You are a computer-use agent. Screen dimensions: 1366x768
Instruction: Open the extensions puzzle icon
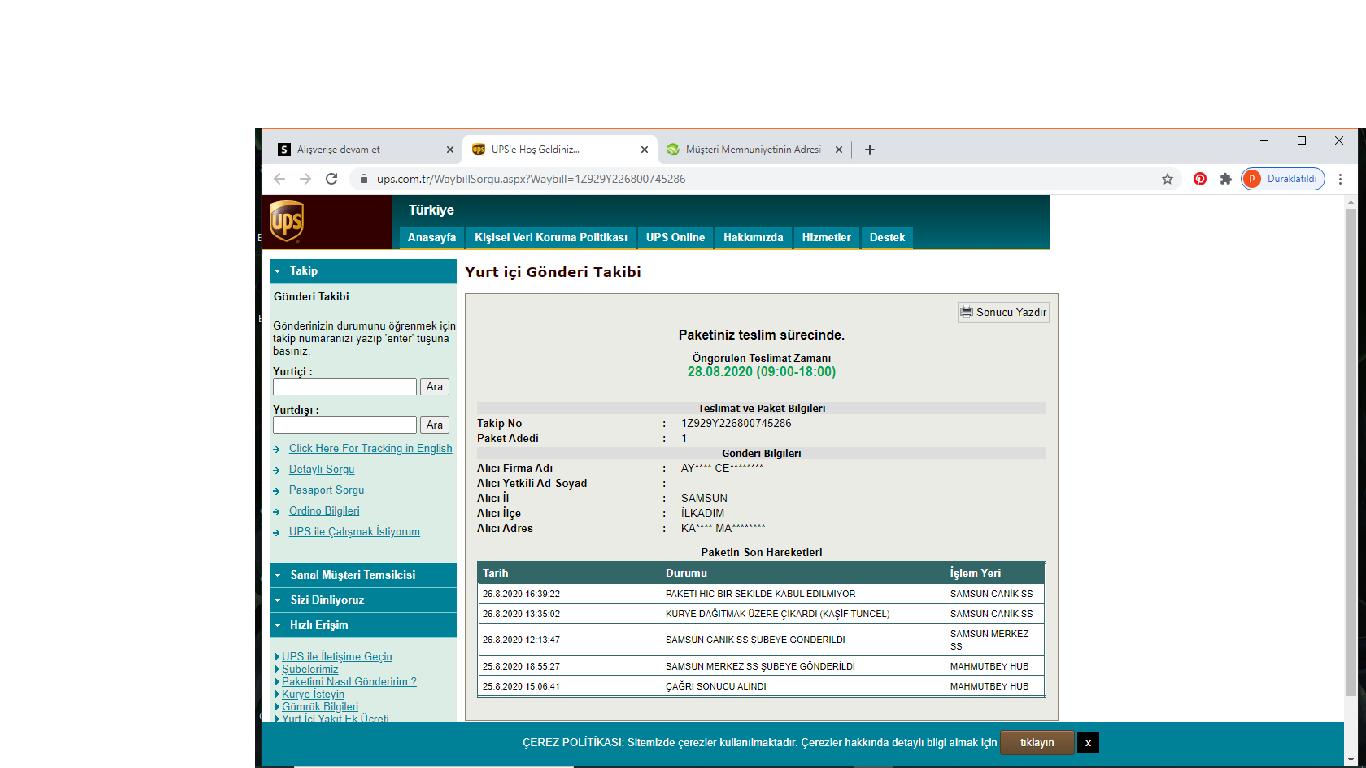coord(1225,179)
